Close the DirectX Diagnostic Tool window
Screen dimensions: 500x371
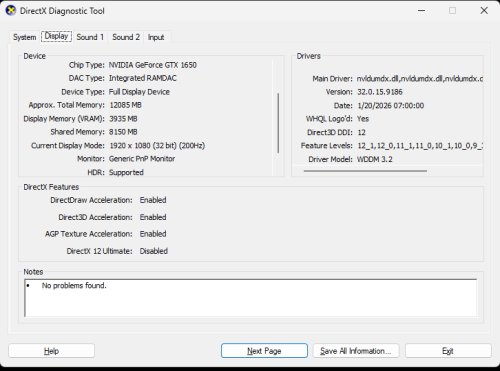click(484, 11)
